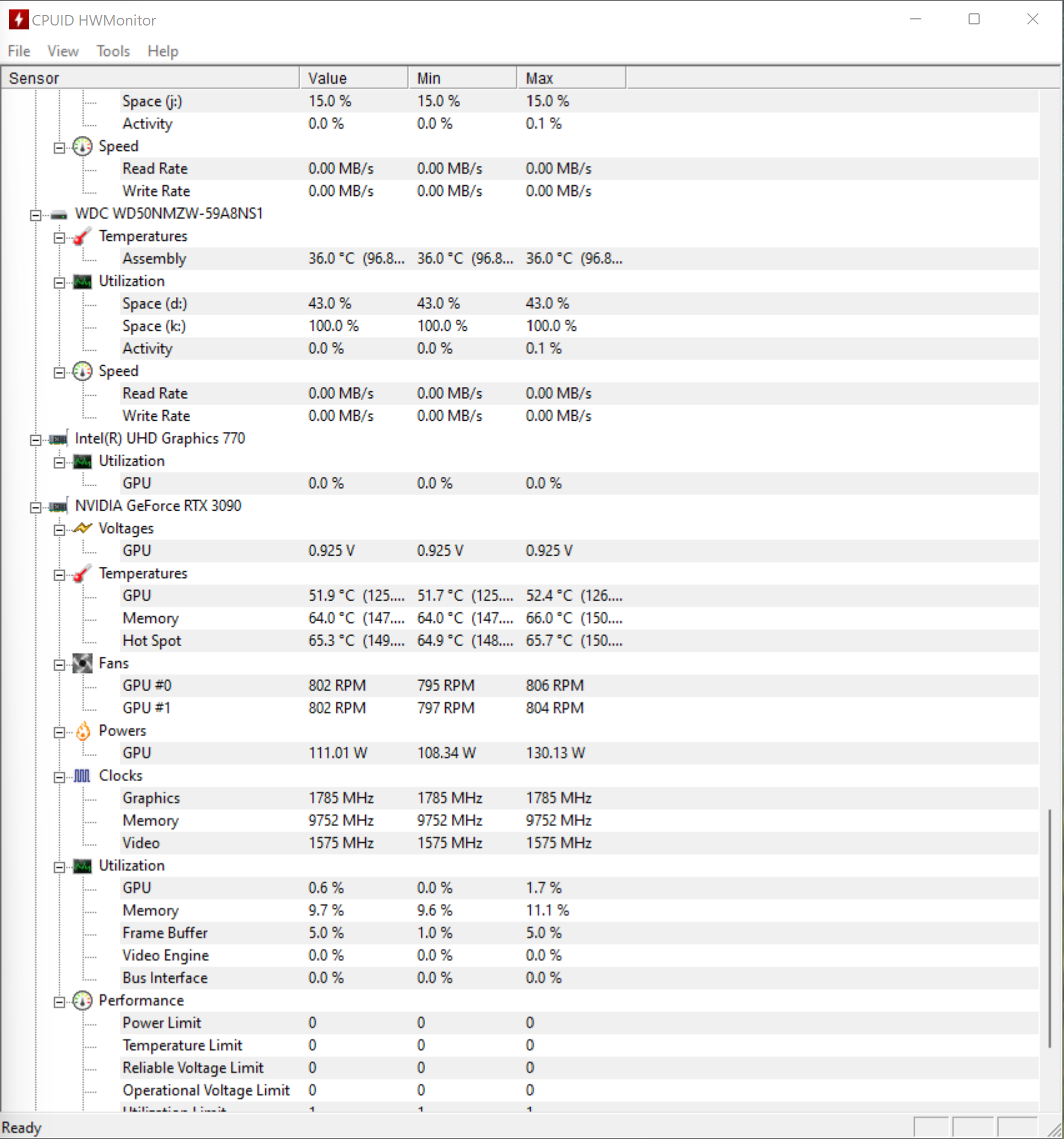The height and width of the screenshot is (1139, 1064).
Task: Collapse the Clocks section
Action: click(x=59, y=778)
